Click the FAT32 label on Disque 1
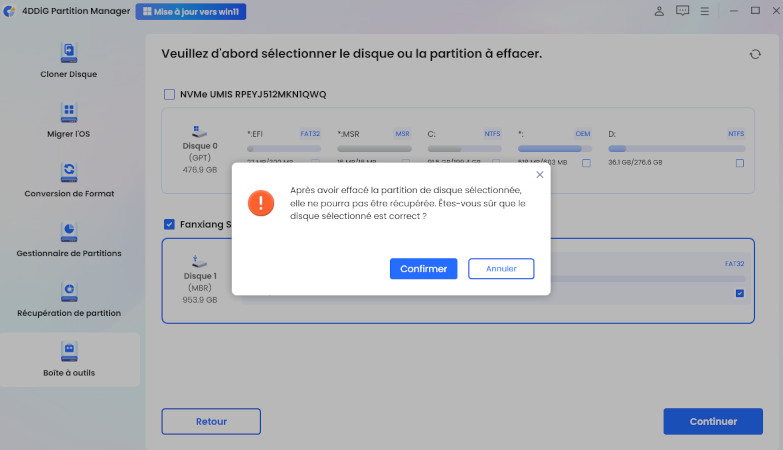 coord(735,264)
